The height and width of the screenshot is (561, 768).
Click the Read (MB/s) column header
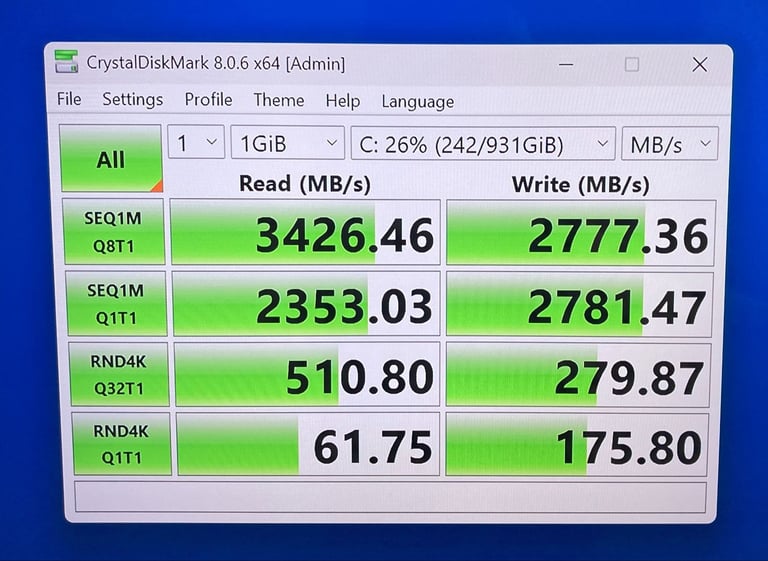point(305,184)
